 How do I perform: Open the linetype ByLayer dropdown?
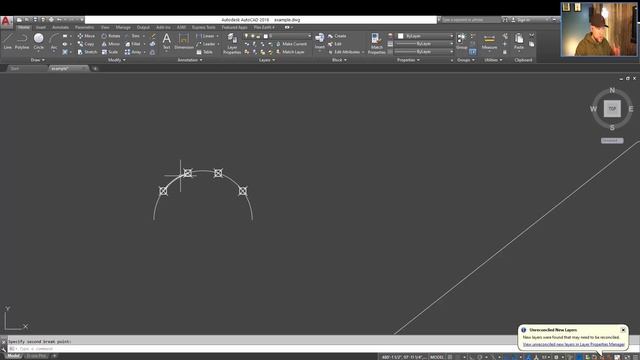(x=424, y=52)
